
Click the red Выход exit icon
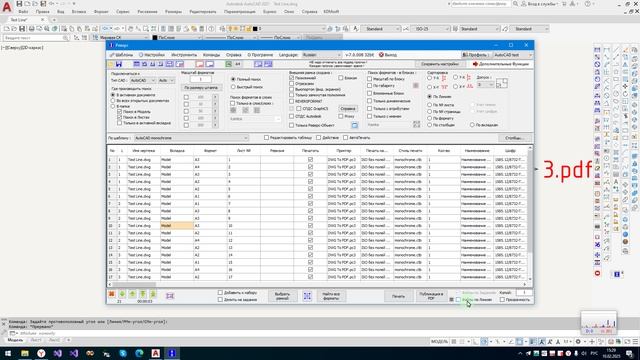coord(381,55)
